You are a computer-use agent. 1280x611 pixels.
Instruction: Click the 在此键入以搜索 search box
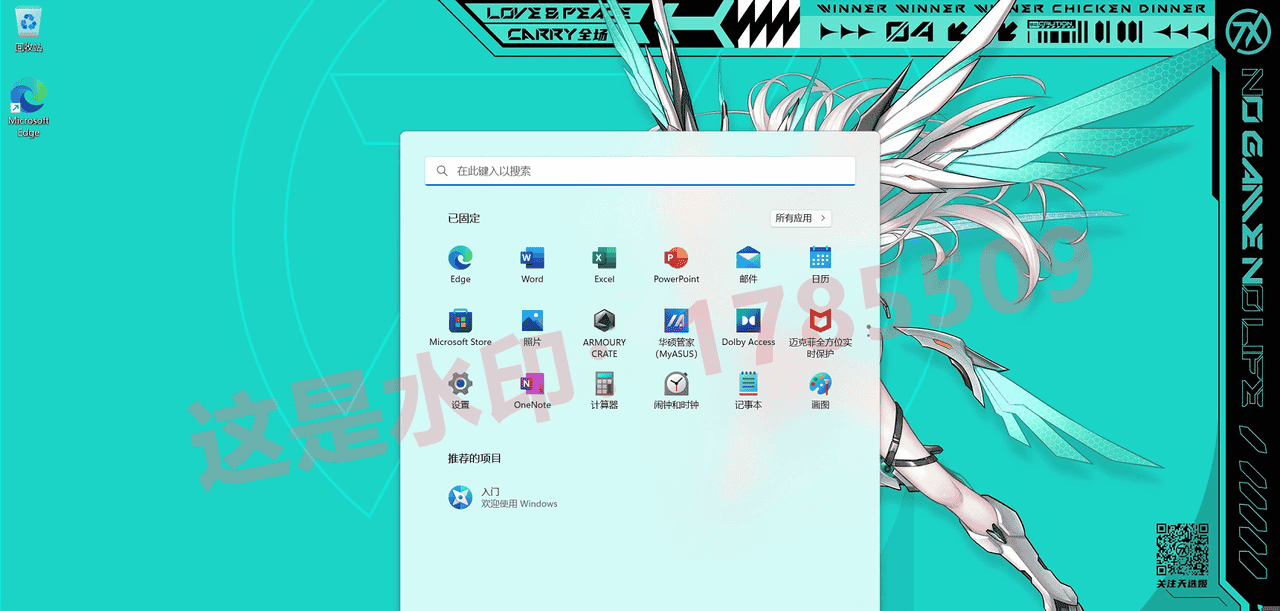tap(639, 170)
